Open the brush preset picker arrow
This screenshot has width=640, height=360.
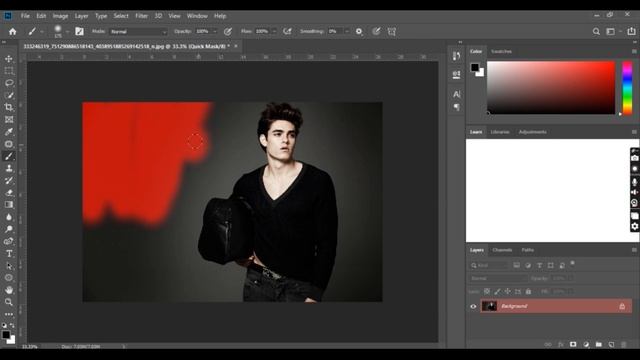click(x=67, y=31)
